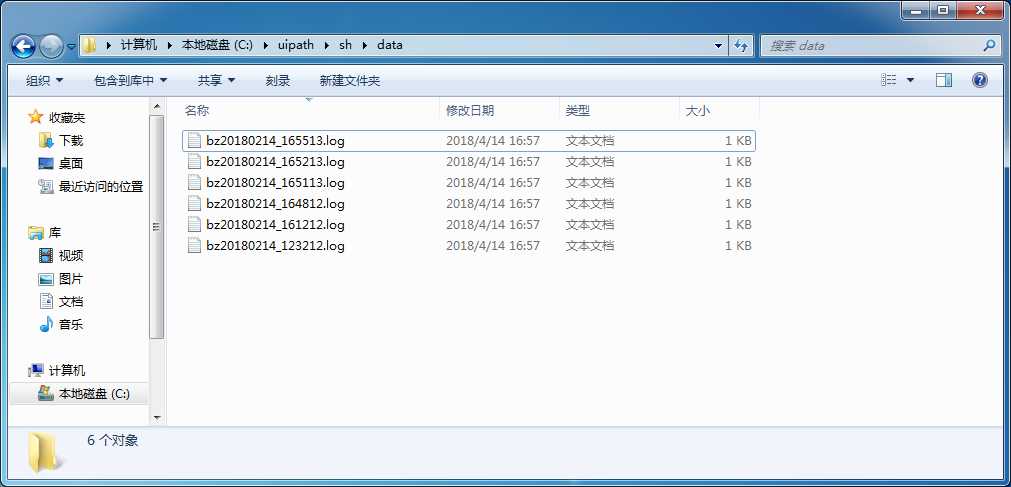Change the view with the view icon

coord(888,80)
